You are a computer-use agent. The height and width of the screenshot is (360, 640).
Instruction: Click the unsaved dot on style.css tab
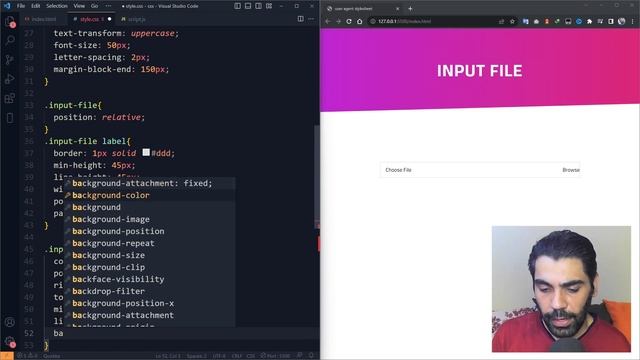click(x=109, y=19)
